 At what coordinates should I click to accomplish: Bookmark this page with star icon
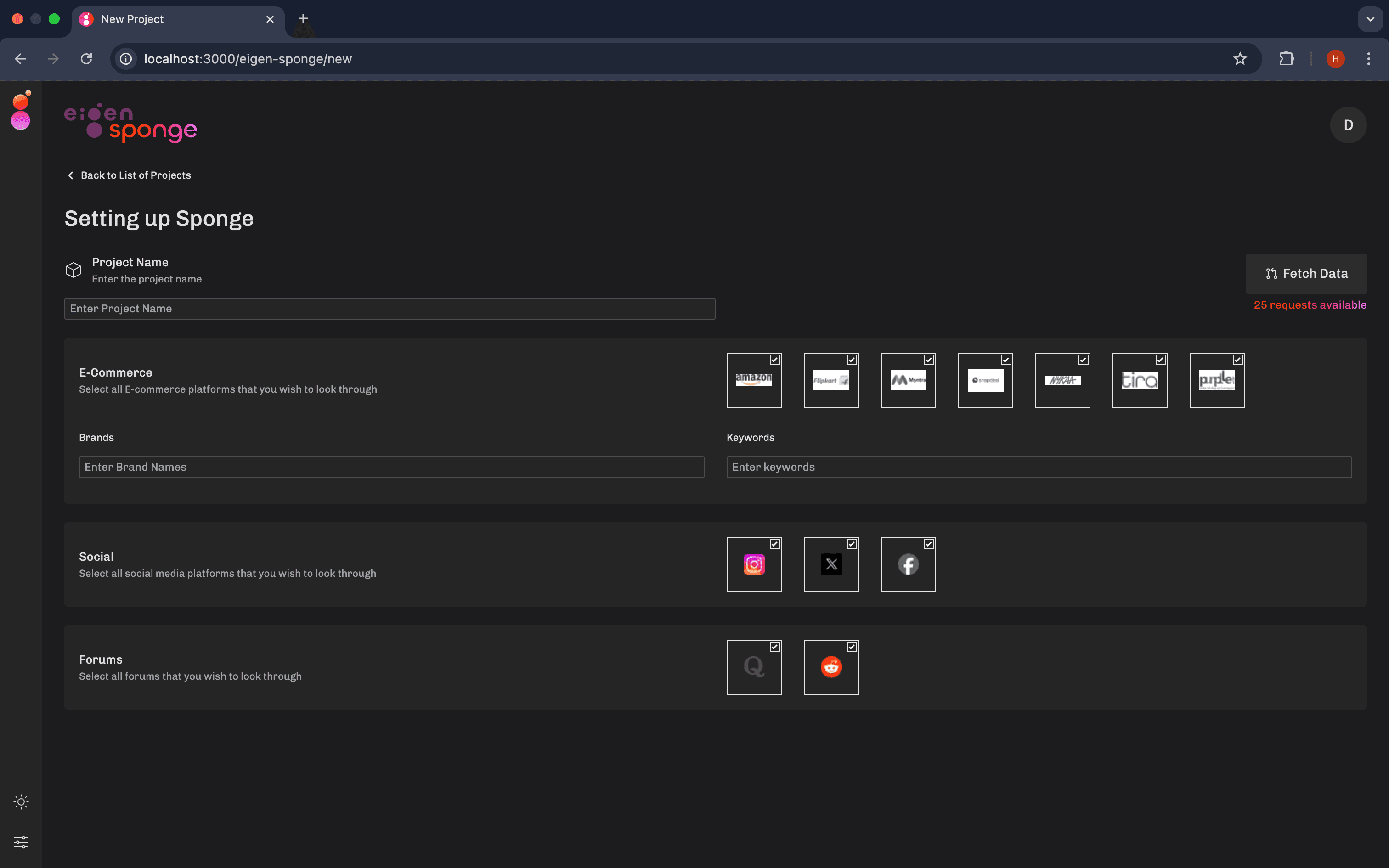coord(1240,59)
